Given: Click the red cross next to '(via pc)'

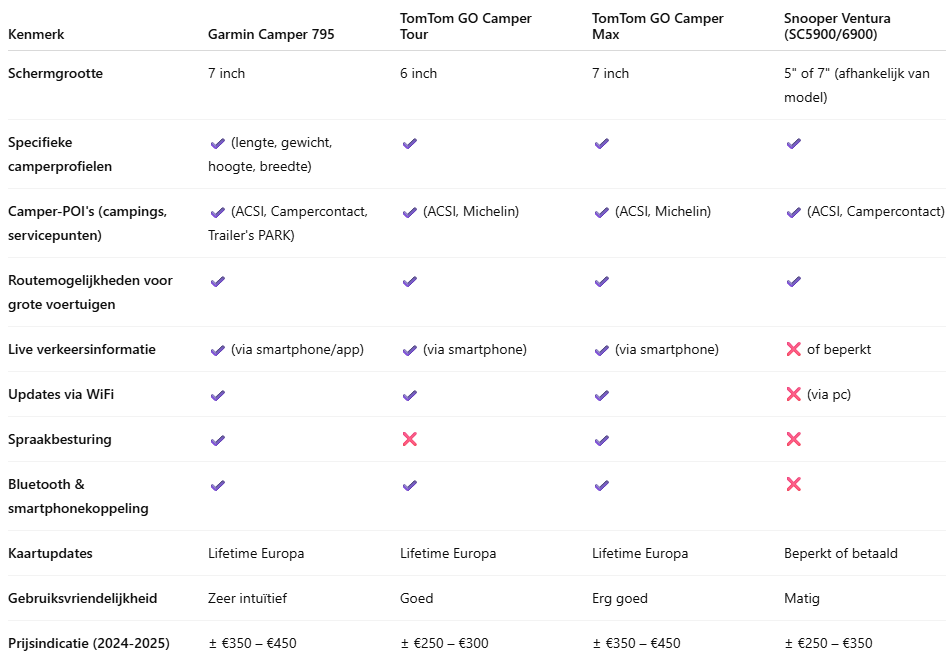Looking at the screenshot, I should 793,394.
